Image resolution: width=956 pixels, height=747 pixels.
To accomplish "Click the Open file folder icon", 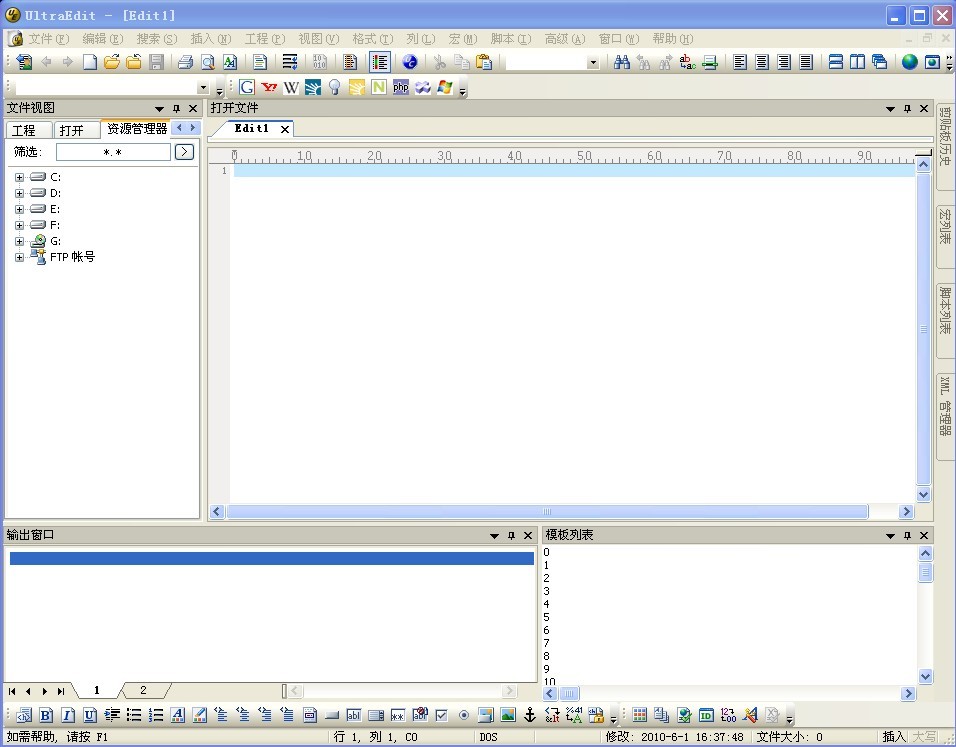I will click(112, 62).
